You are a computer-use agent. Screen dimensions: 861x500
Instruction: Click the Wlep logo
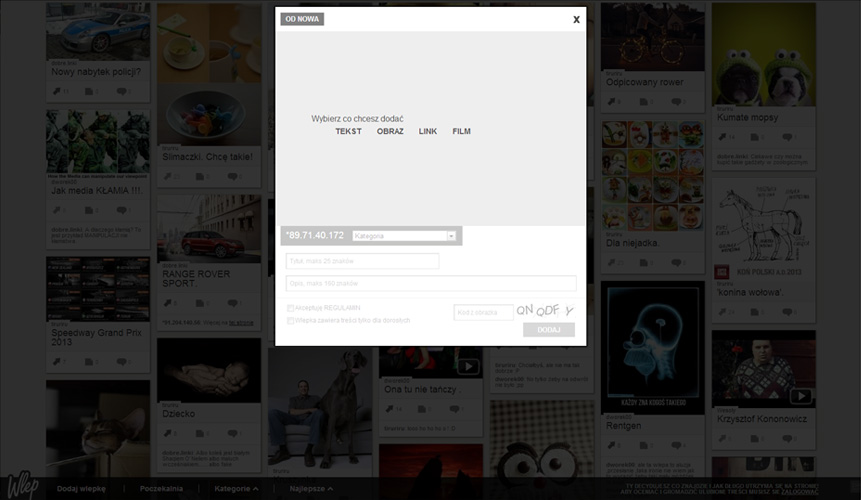pos(23,485)
